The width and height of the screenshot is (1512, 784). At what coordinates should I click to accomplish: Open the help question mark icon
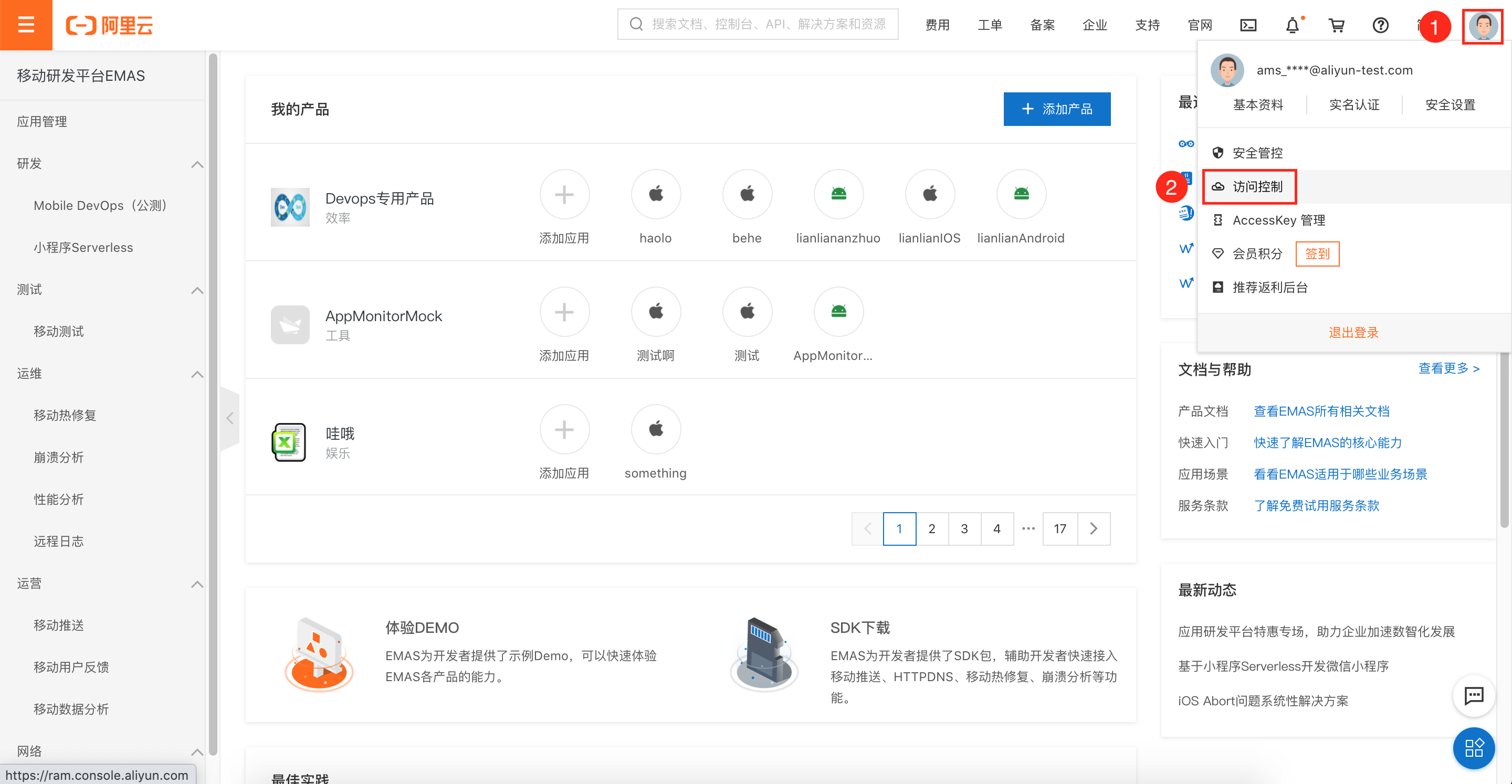[x=1381, y=25]
